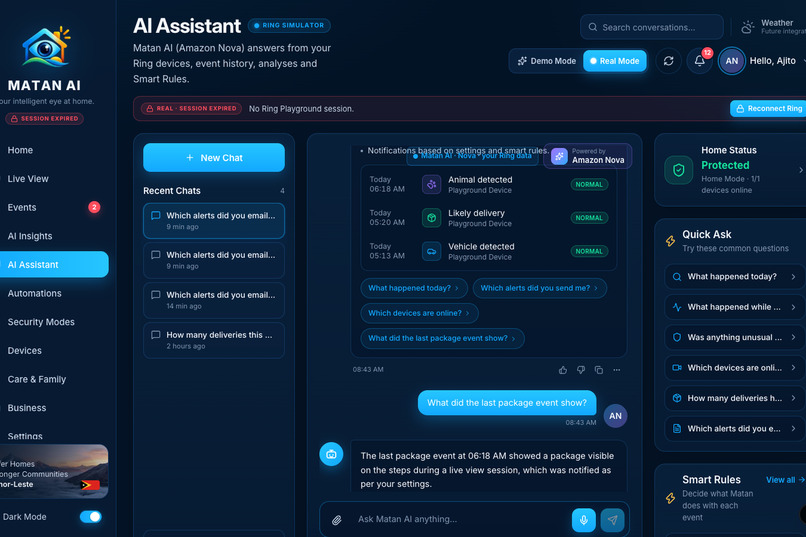The image size is (806, 537).
Task: Click the REAL · SESSION EXPIRED banner badge
Action: (x=192, y=108)
